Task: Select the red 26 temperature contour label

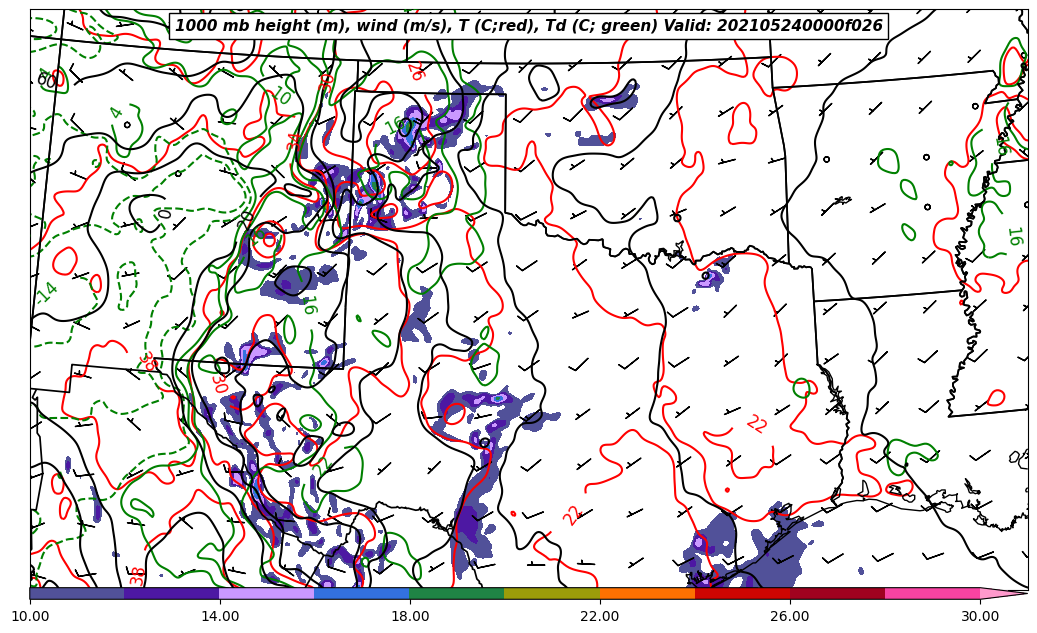Action: pos(416,71)
